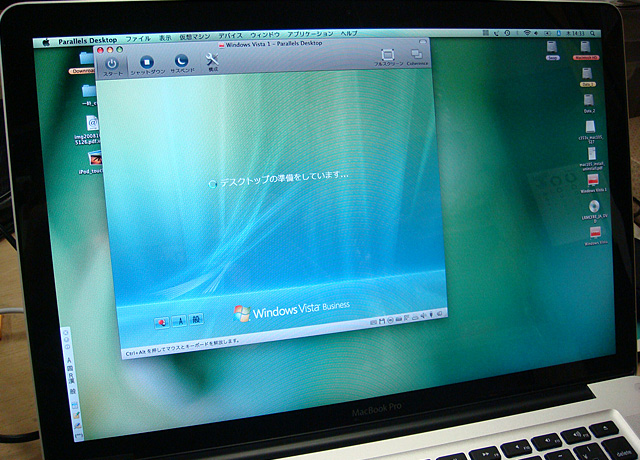Open the Apple menu
640x460 pixels.
46,42
